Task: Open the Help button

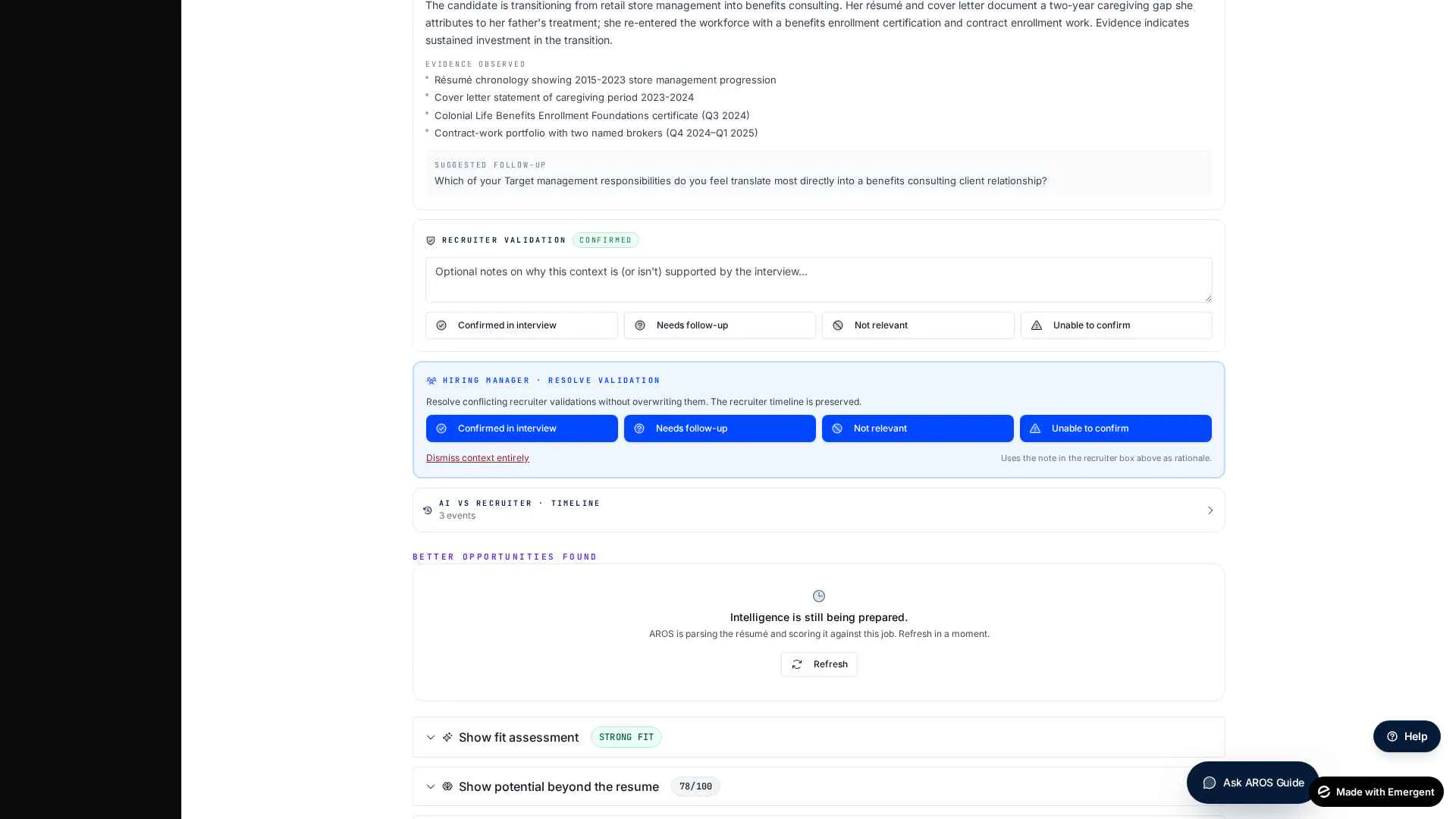Action: coord(1407,736)
